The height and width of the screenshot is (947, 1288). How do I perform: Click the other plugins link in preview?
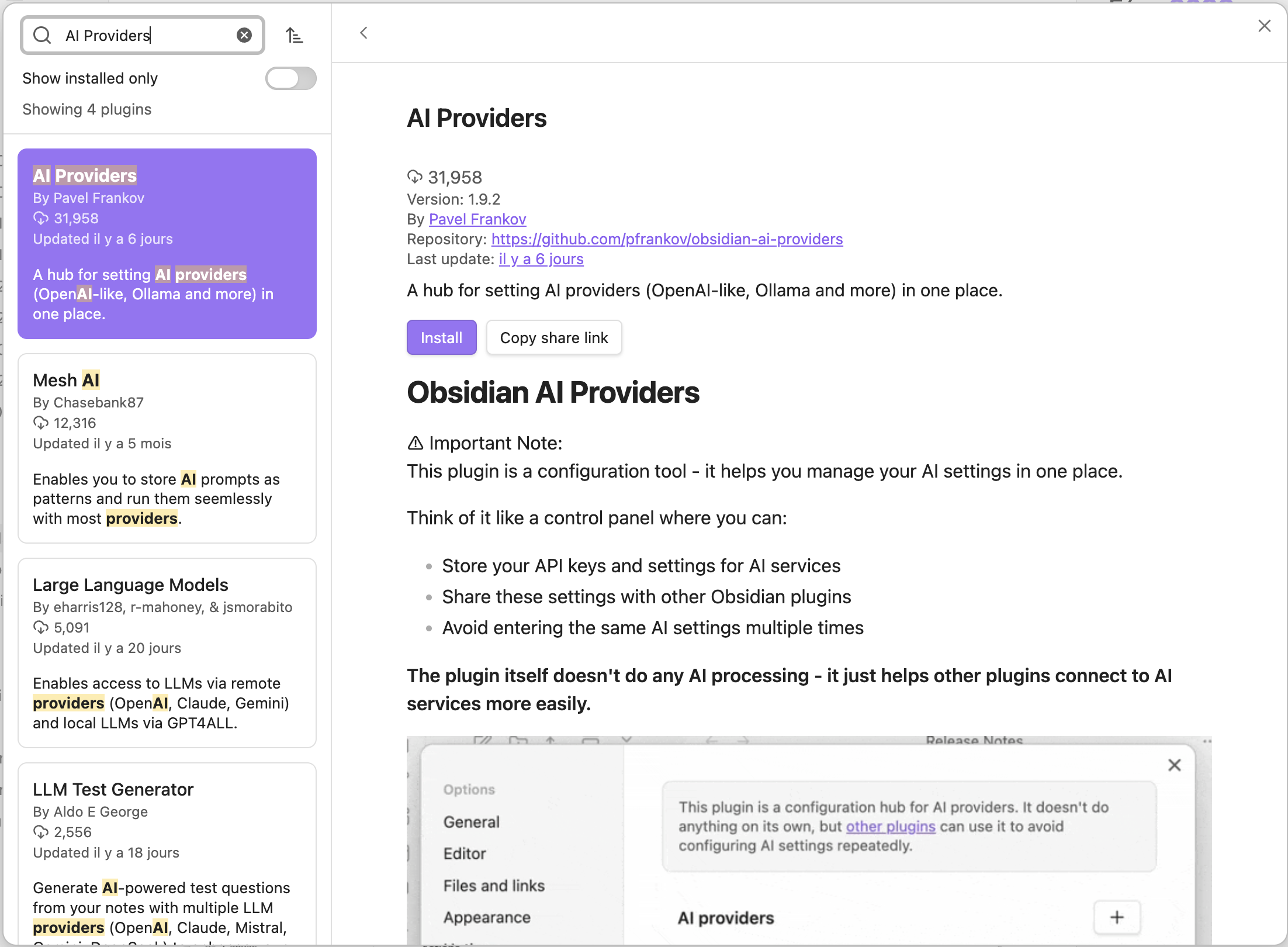tap(890, 827)
